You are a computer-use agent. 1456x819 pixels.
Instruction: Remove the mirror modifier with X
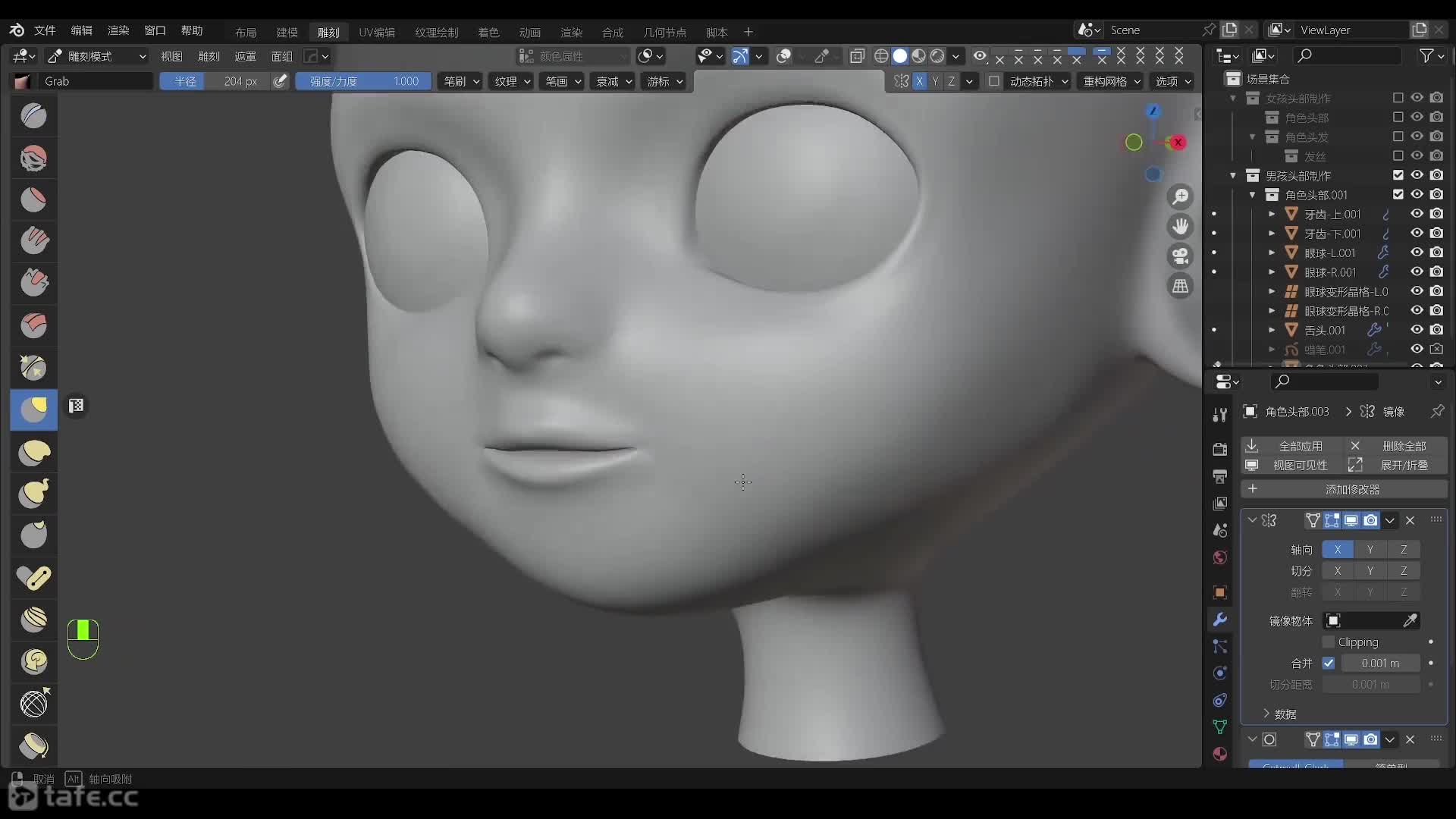tap(1410, 520)
